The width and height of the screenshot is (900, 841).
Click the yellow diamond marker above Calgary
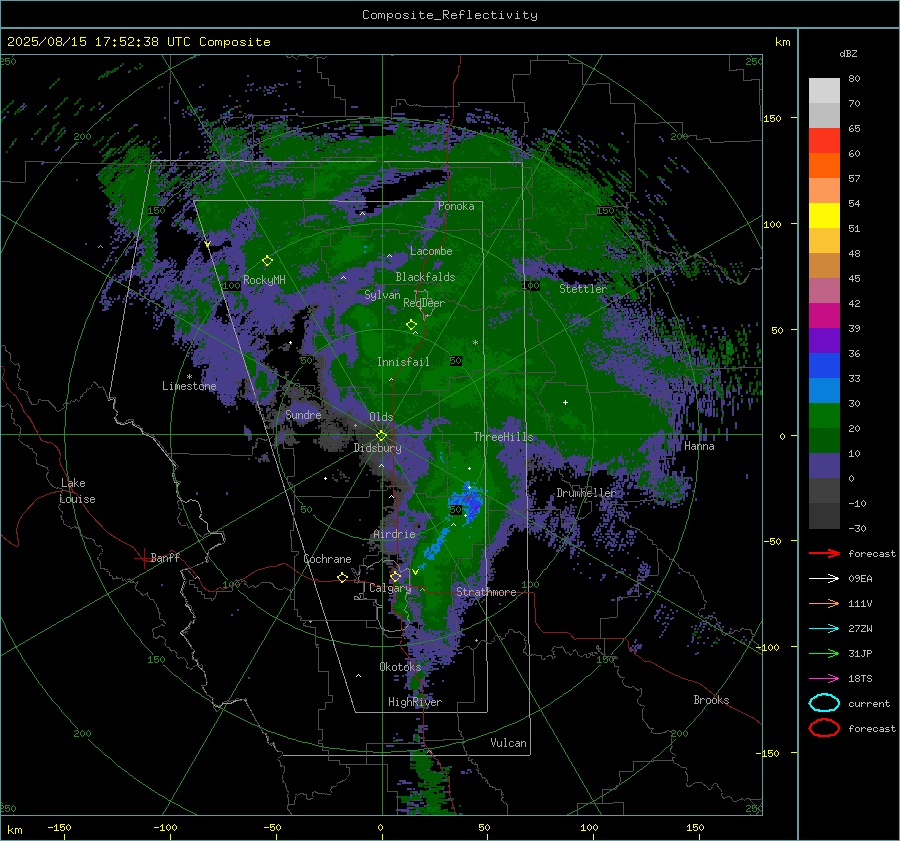pos(395,576)
